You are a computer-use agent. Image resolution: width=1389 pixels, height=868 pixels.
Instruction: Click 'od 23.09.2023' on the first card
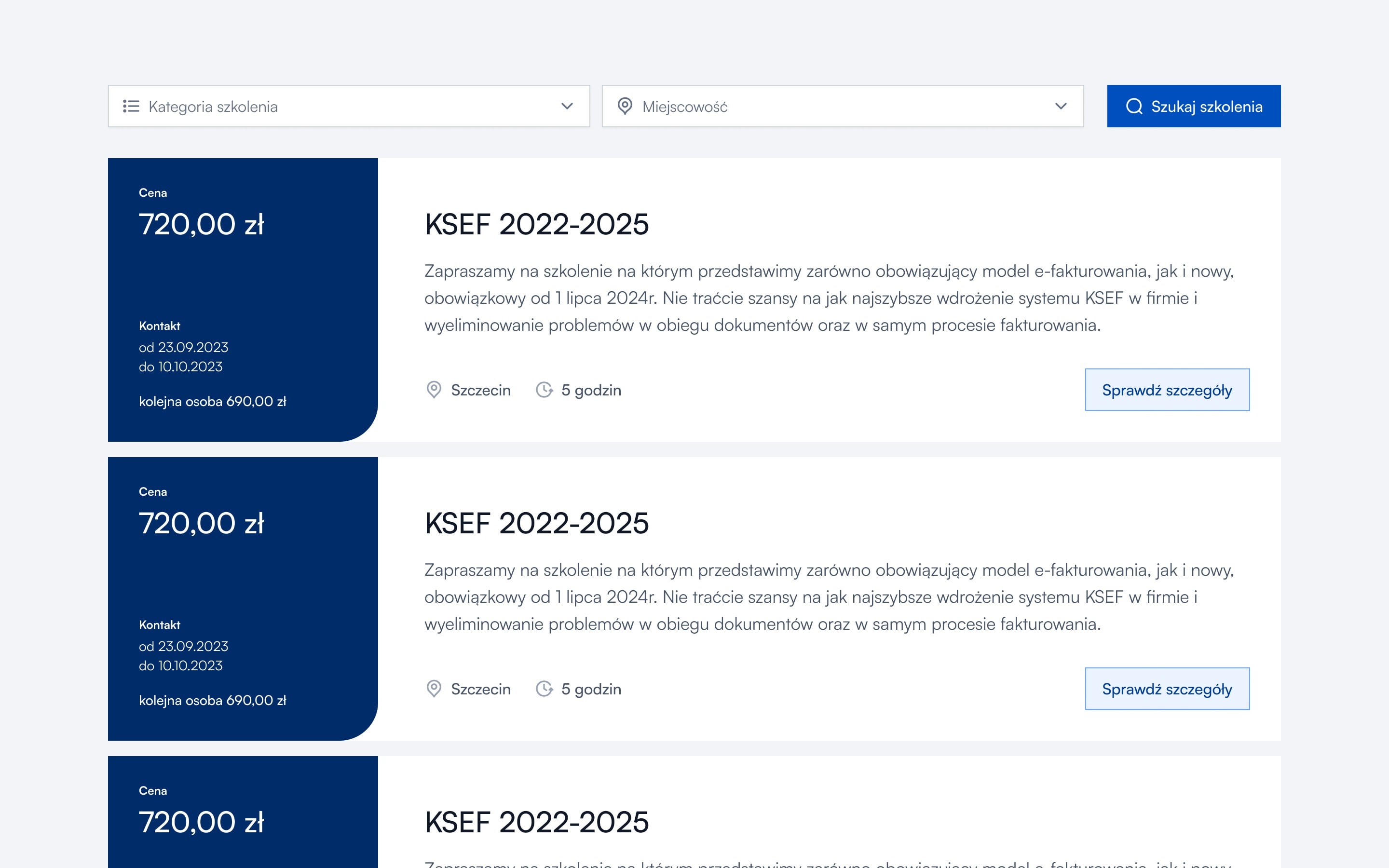(184, 347)
